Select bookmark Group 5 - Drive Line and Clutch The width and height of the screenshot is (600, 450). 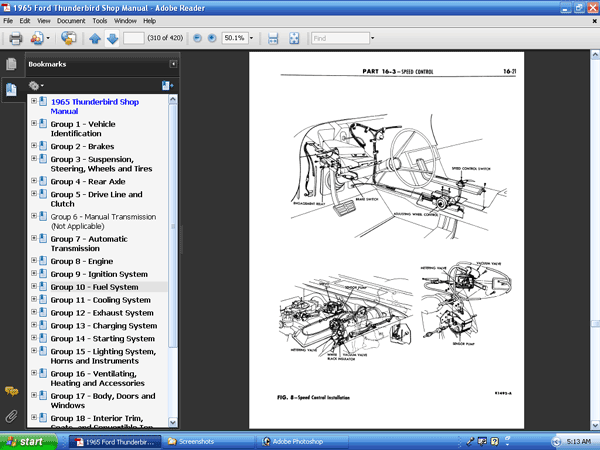click(96, 199)
